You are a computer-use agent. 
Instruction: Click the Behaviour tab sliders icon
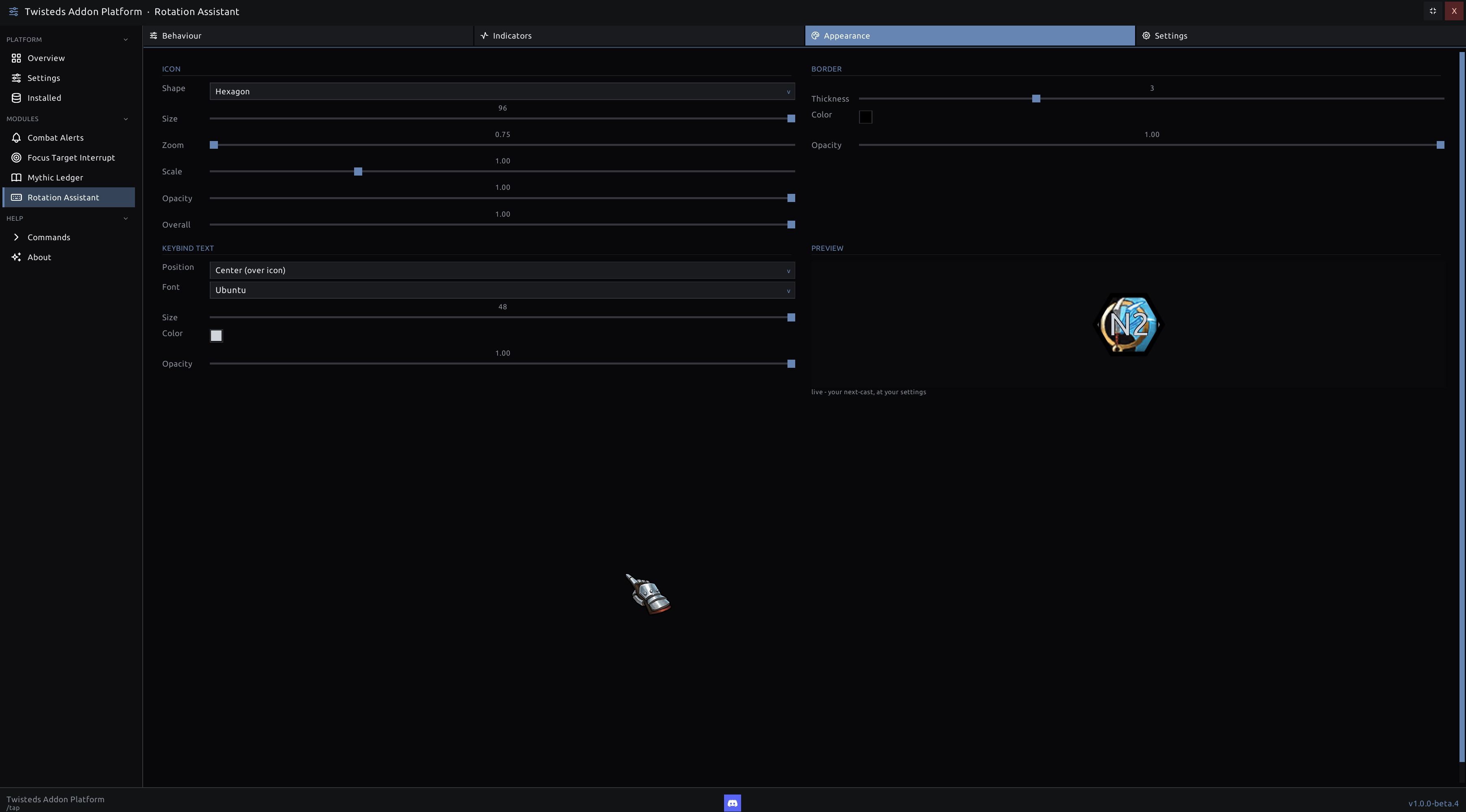154,35
